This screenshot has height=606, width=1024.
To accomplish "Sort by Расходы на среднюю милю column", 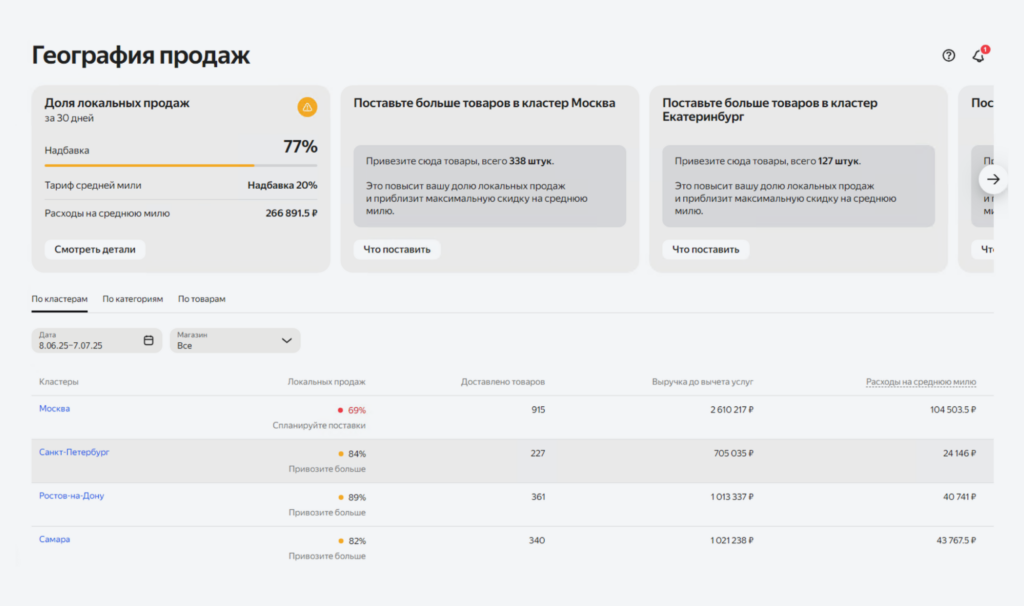I will 922,381.
